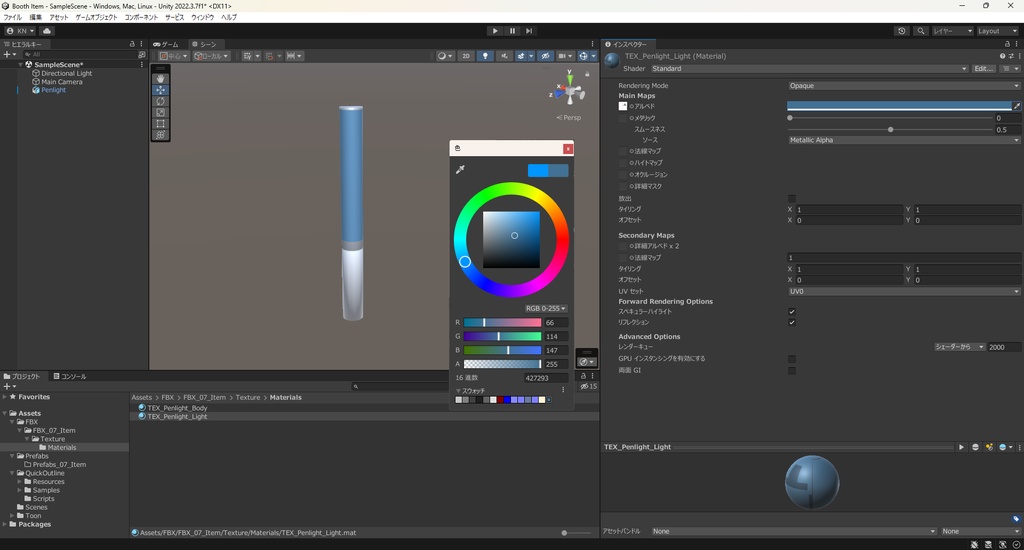Click the albedo field eyedropper icon
1024x550 pixels.
1016,106
